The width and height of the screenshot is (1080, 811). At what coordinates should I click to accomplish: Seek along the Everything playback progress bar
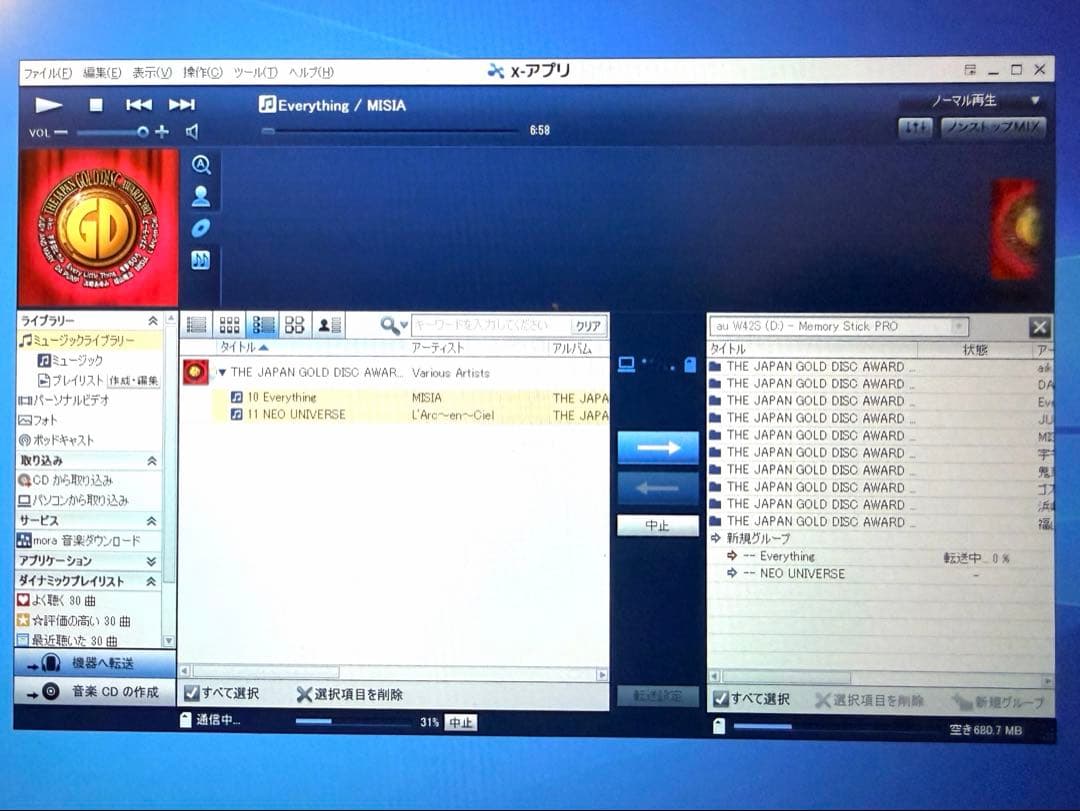390,130
